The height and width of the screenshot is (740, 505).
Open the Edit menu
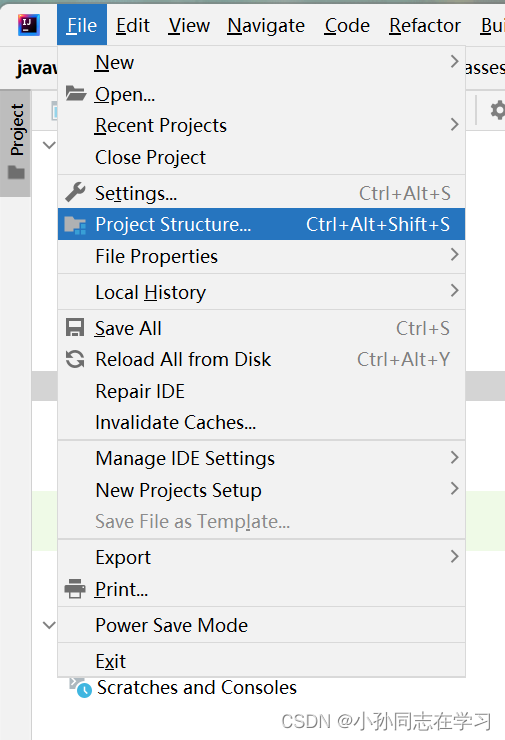[x=133, y=25]
